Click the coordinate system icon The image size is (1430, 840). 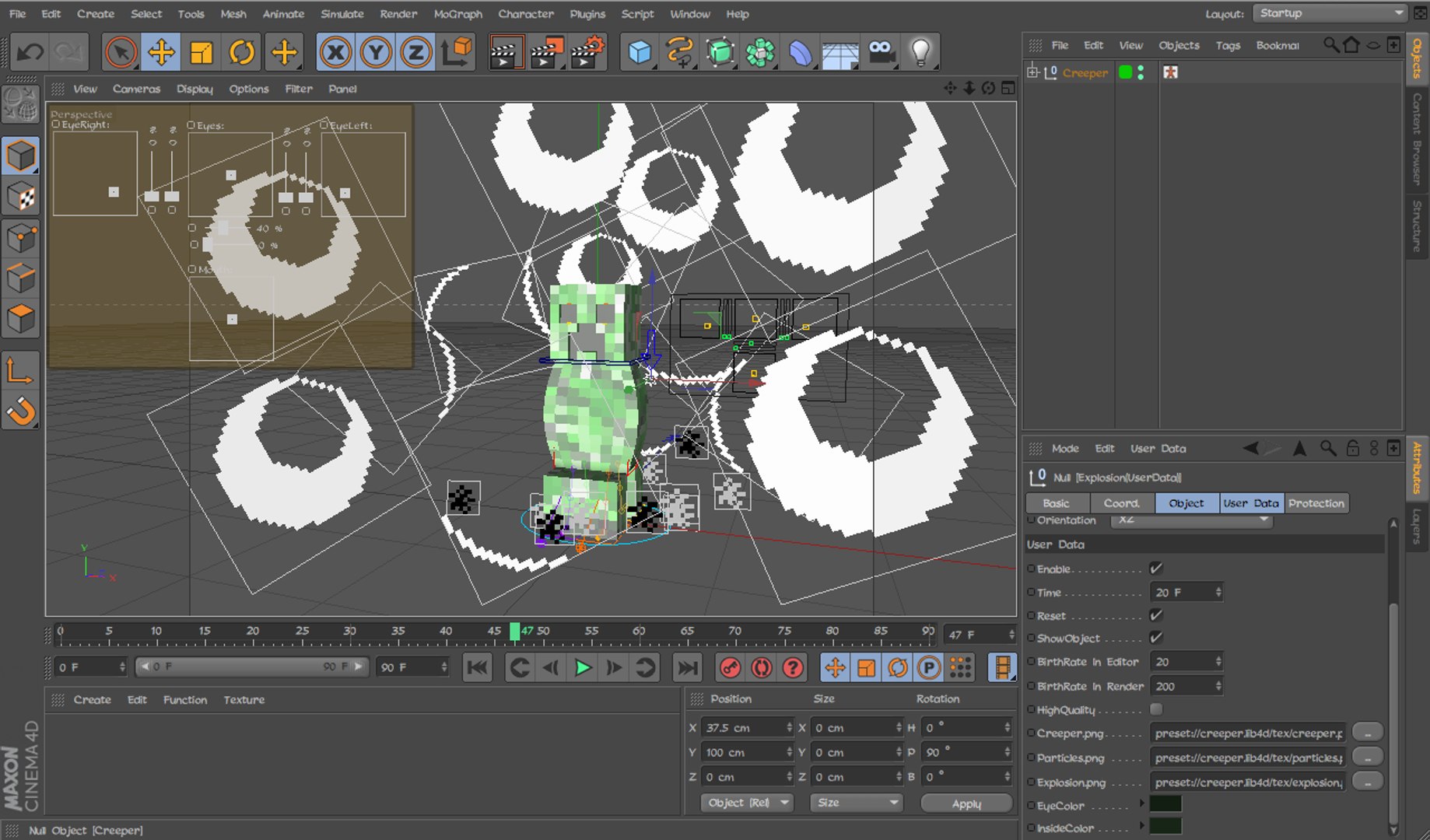click(457, 53)
